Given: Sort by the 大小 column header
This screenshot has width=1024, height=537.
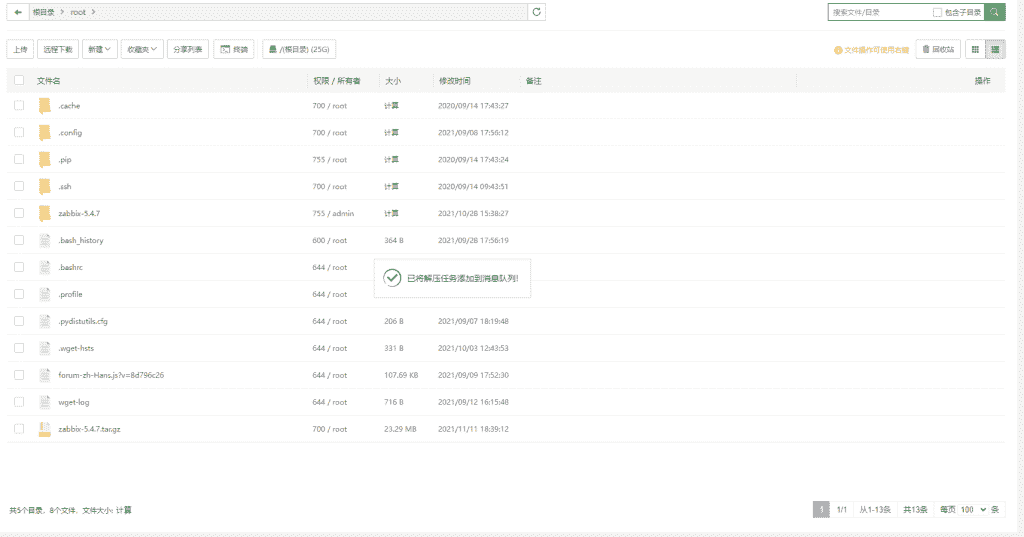Looking at the screenshot, I should tap(392, 81).
